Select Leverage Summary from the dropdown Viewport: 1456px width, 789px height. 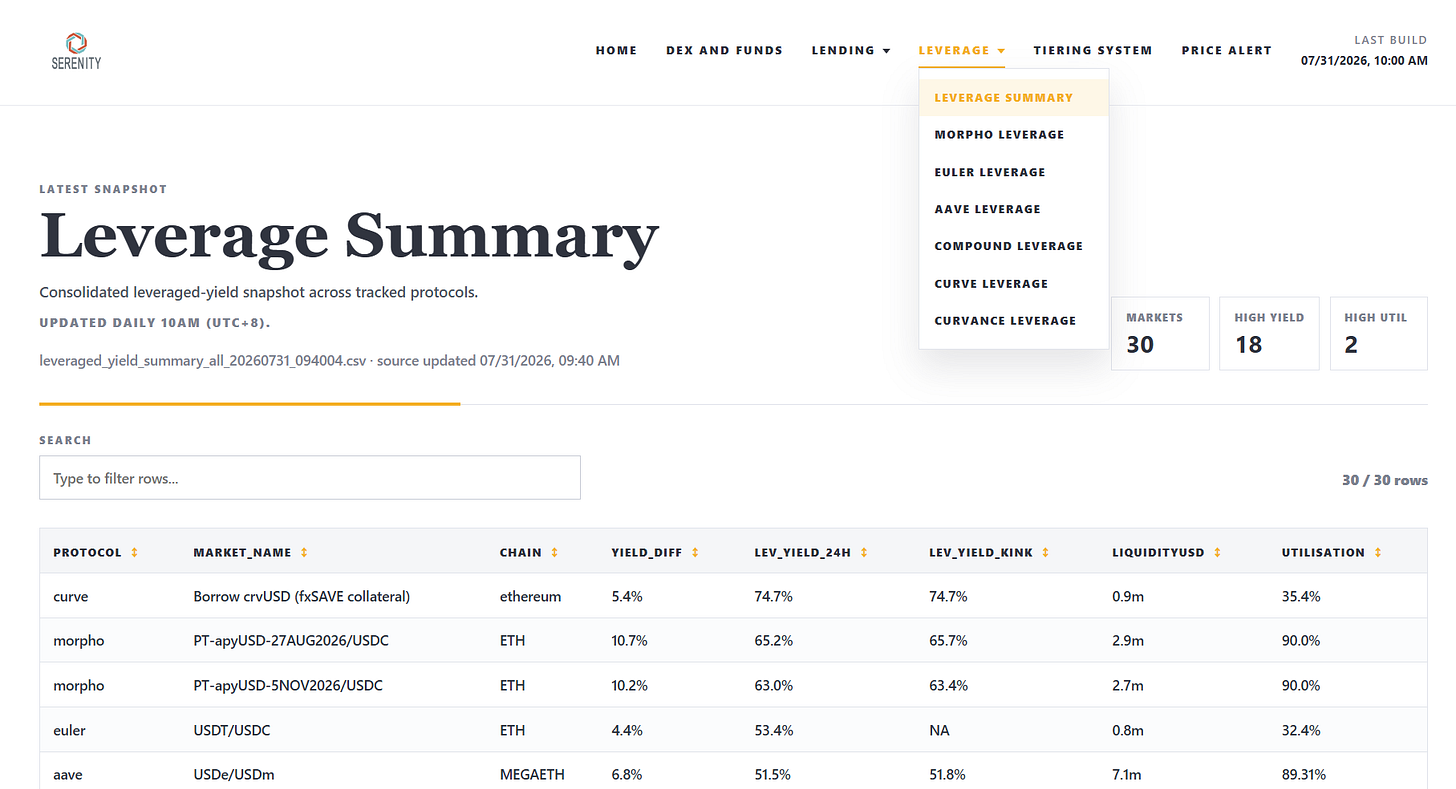pyautogui.click(x=1013, y=98)
